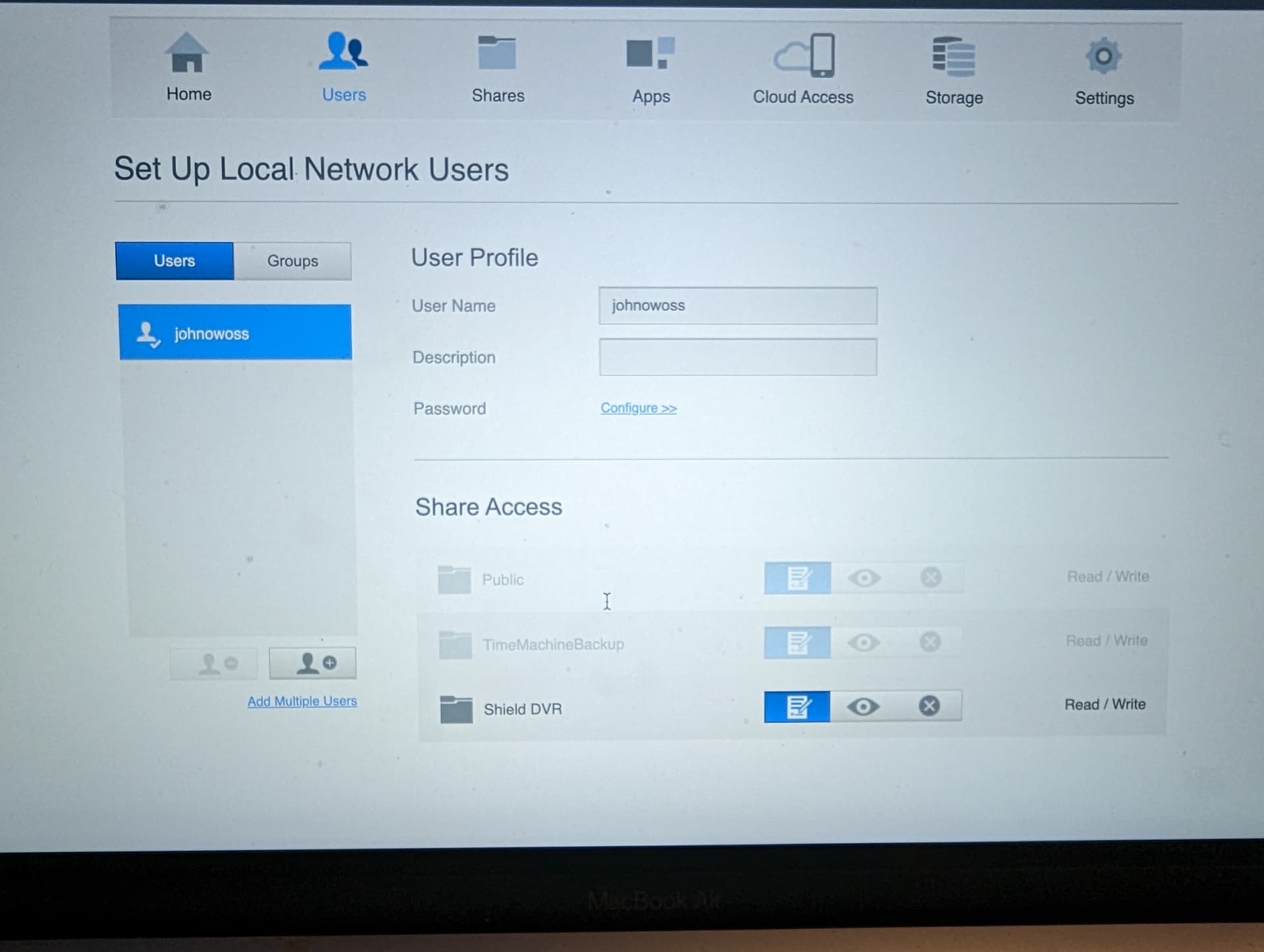Open the Storage drives icon
The image size is (1264, 952).
pyautogui.click(x=954, y=57)
